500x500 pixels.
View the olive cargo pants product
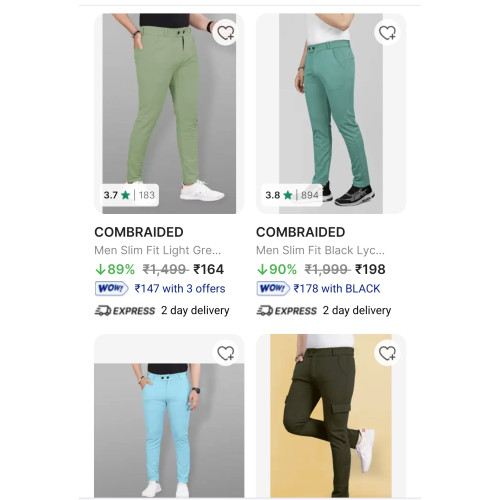pos(331,416)
